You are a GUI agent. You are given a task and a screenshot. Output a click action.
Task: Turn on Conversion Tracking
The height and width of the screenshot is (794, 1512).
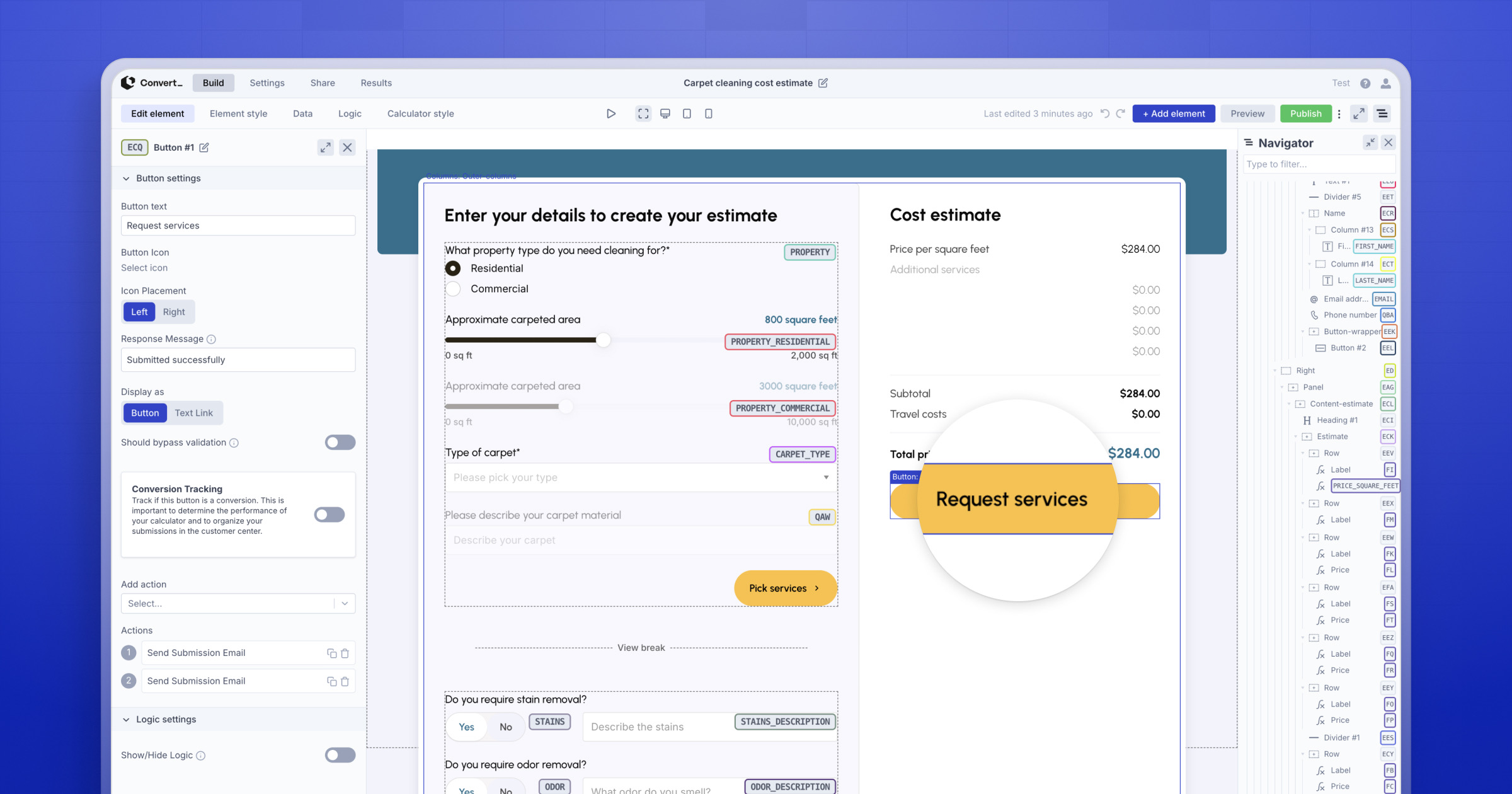329,514
